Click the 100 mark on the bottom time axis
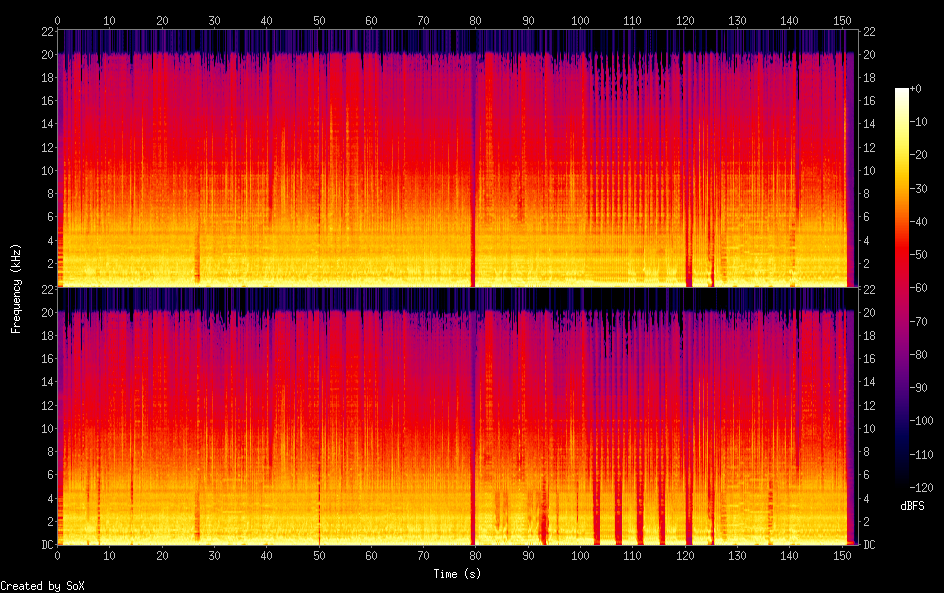The width and height of the screenshot is (944, 593). point(580,555)
